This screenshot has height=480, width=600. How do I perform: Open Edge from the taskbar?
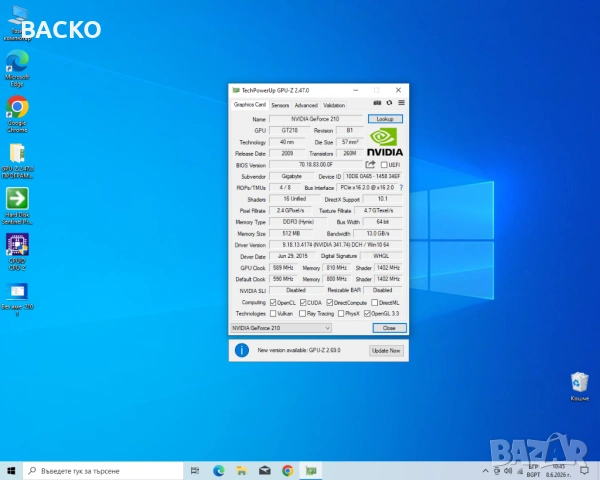tap(219, 471)
